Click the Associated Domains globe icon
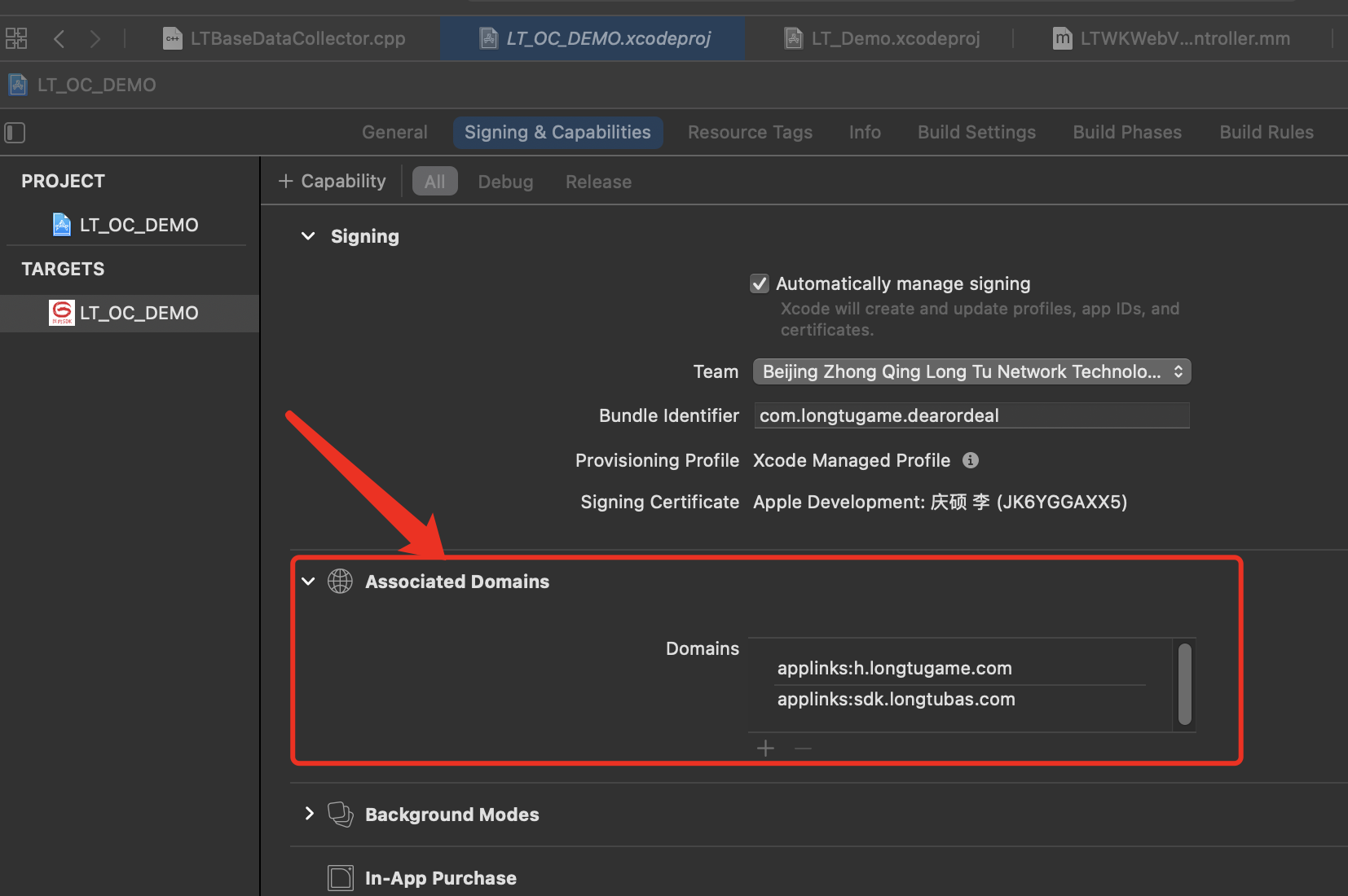The width and height of the screenshot is (1348, 896). (340, 582)
